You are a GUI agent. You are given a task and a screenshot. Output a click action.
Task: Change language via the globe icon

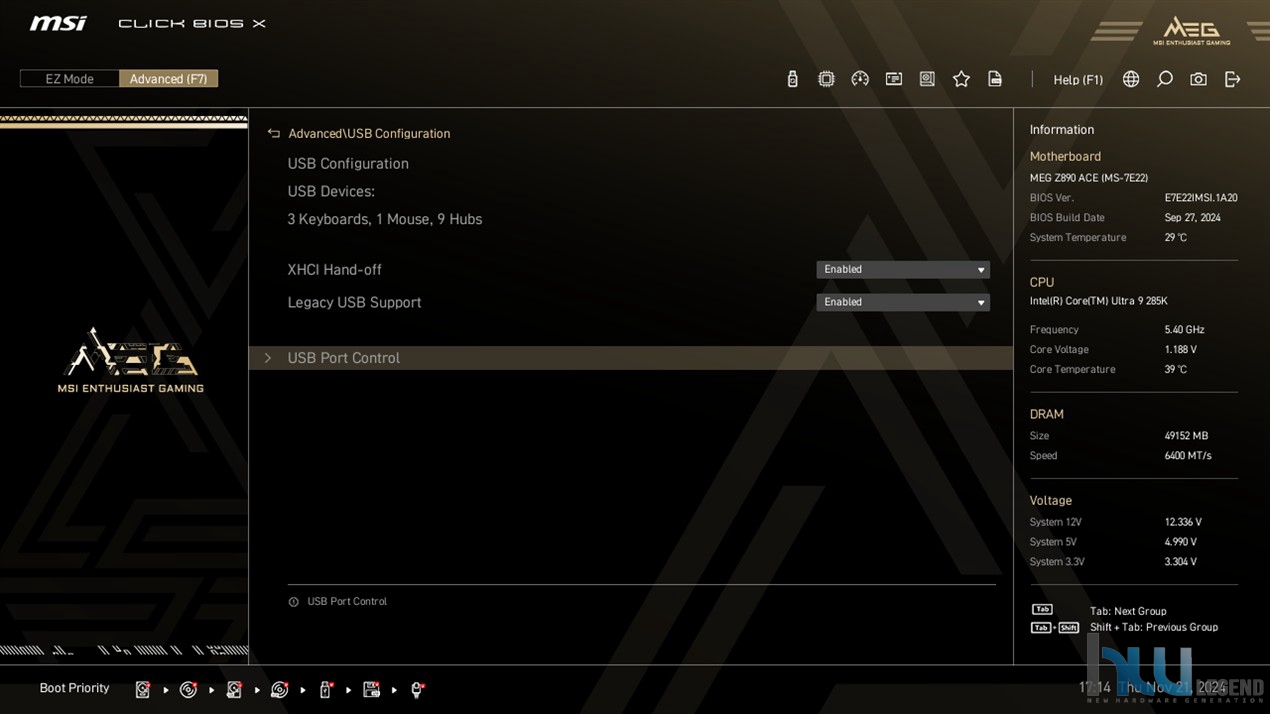pyautogui.click(x=1131, y=79)
